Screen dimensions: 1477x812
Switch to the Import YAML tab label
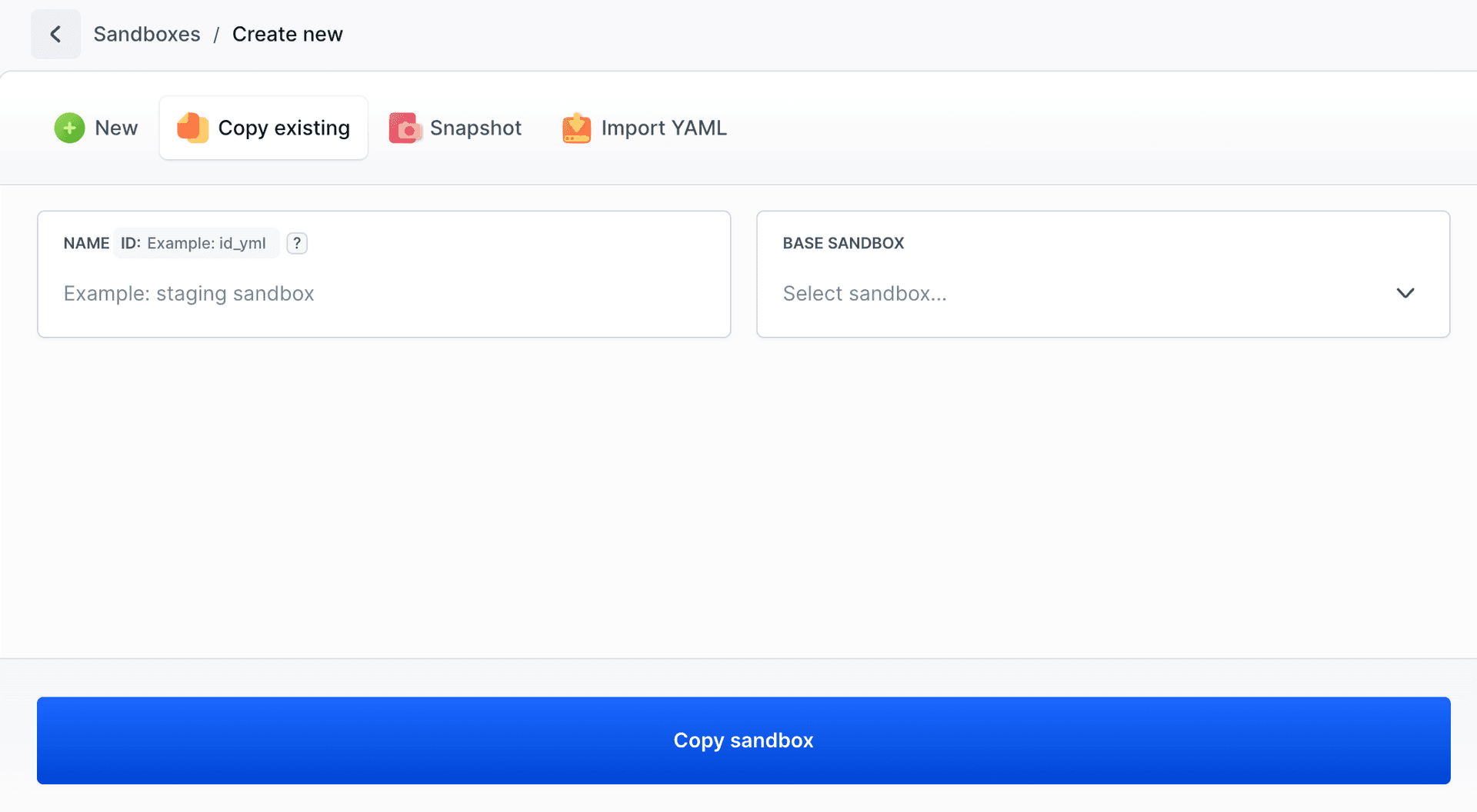pos(664,128)
